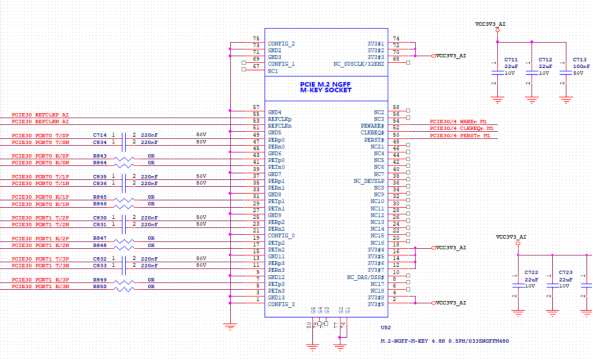593x361 pixels.
Task: Select the PCIE M.2 NGFF M-KEY SOCKET title
Action: [326, 87]
